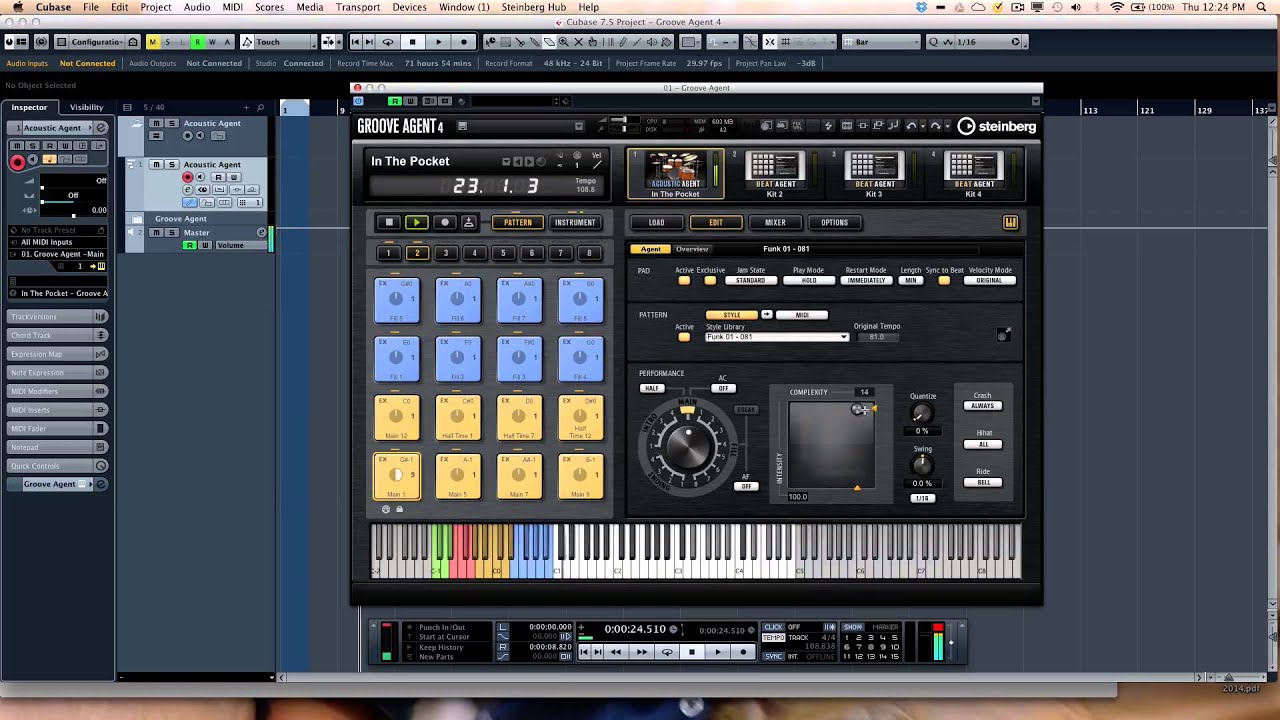The image size is (1280, 720).
Task: Click the Steinberg logo
Action: click(996, 126)
